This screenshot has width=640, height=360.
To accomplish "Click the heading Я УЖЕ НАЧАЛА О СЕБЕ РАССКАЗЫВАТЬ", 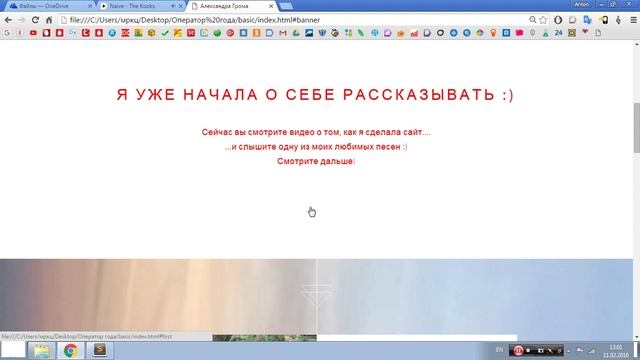I will click(315, 95).
